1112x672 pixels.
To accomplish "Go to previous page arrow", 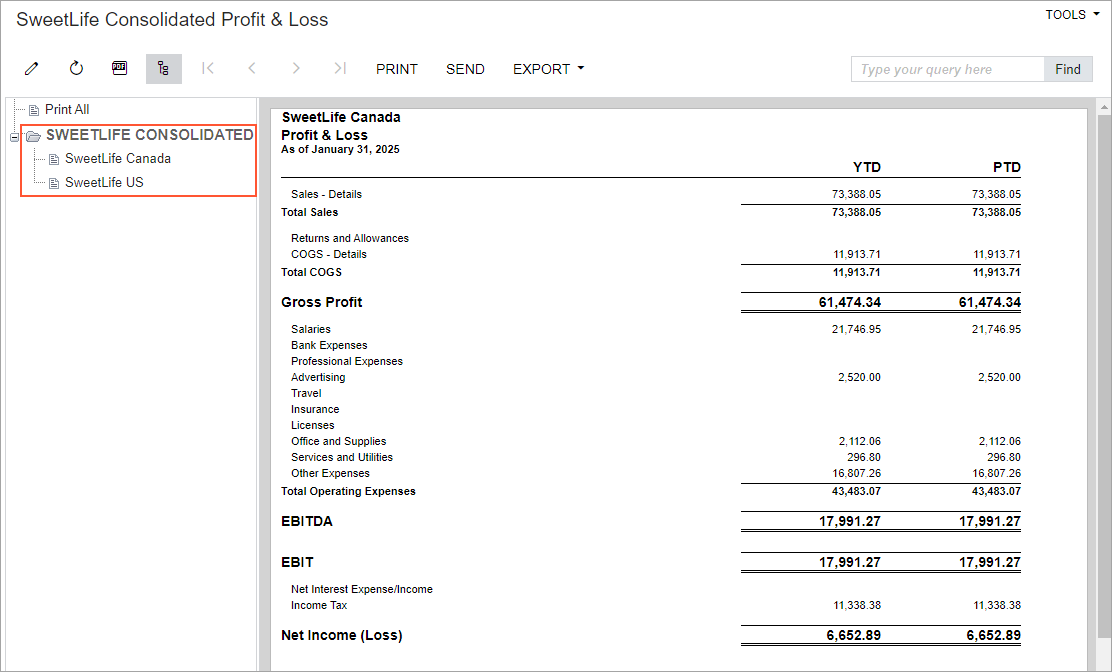I will (x=252, y=68).
